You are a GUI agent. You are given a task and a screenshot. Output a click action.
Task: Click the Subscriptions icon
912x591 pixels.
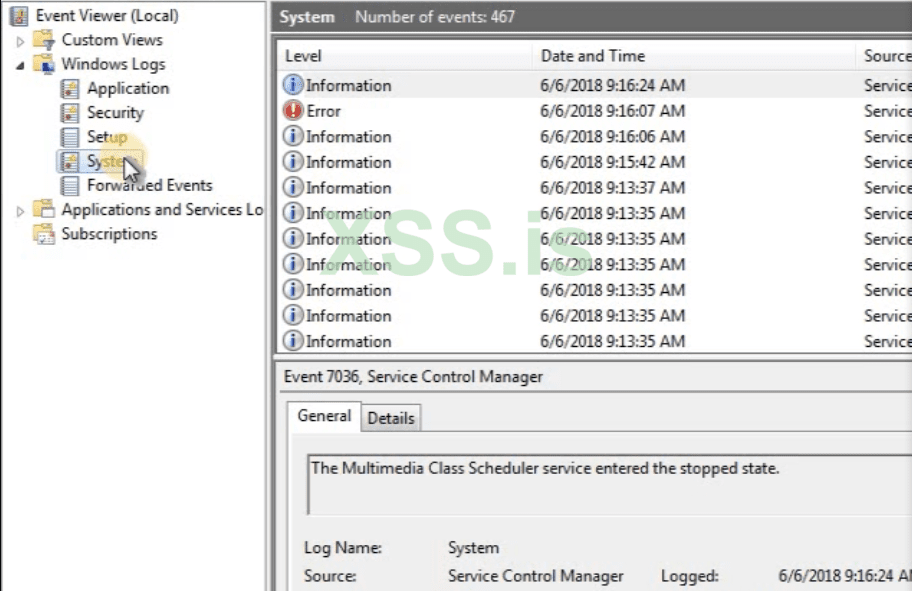click(x=44, y=234)
